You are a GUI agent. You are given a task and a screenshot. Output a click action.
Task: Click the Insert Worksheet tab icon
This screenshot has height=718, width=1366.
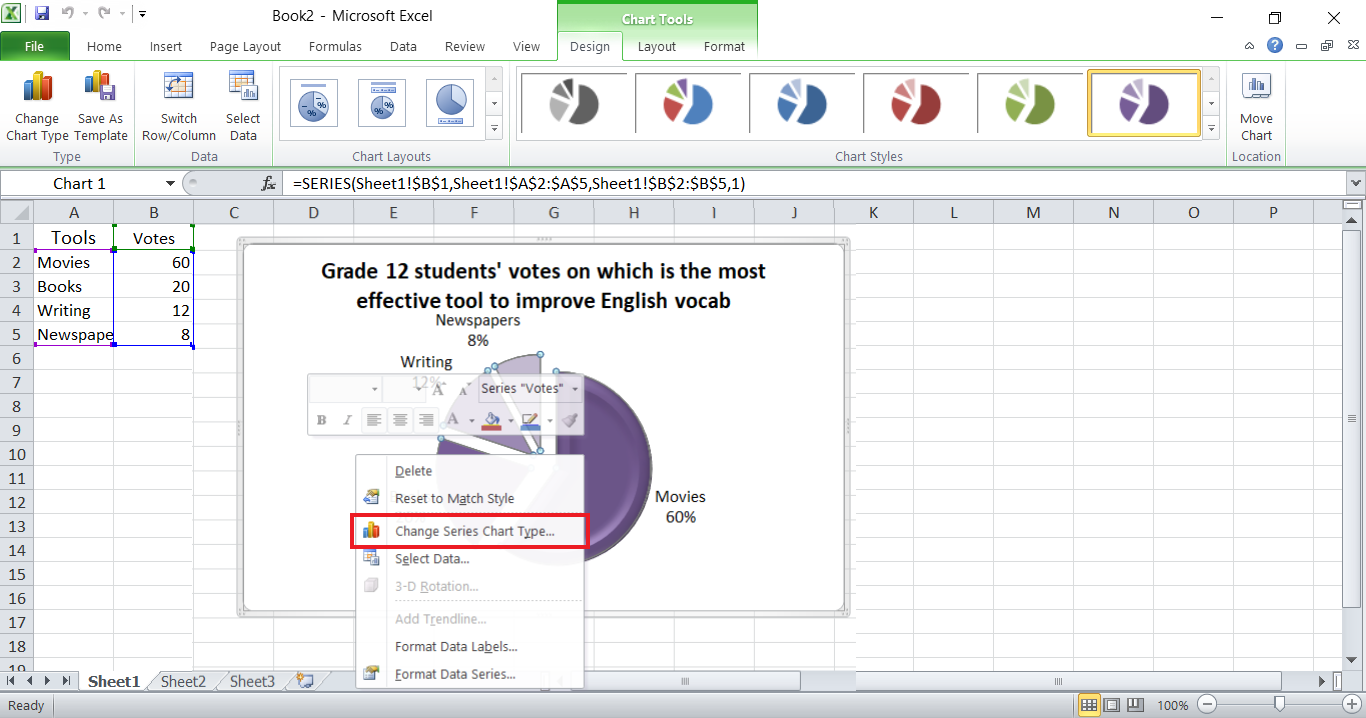304,681
